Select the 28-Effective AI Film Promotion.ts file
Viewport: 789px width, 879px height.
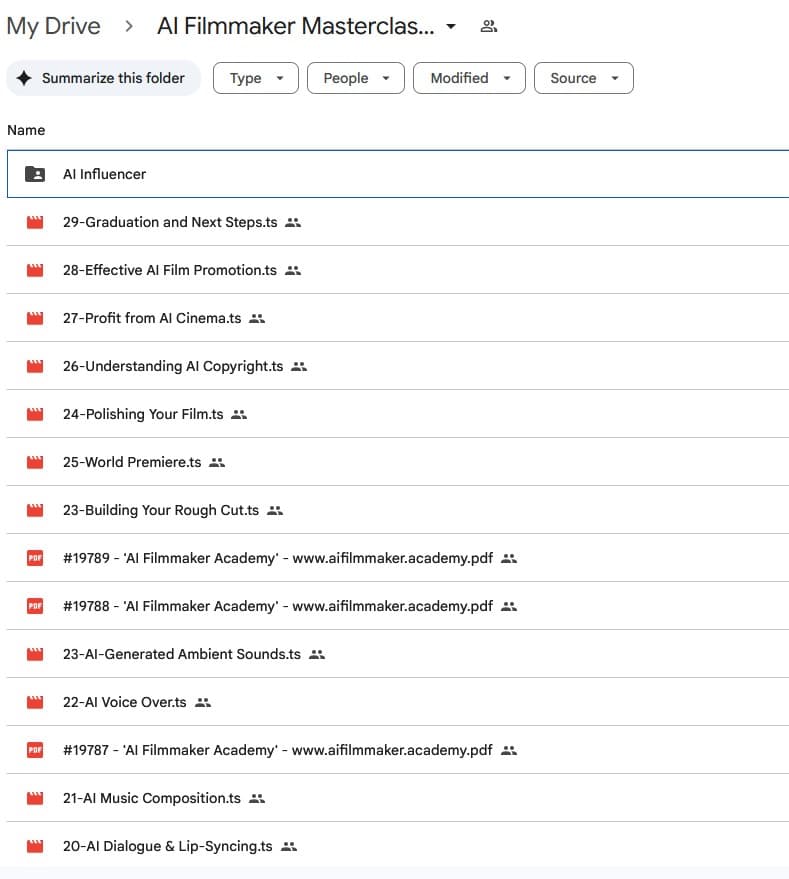(x=170, y=270)
